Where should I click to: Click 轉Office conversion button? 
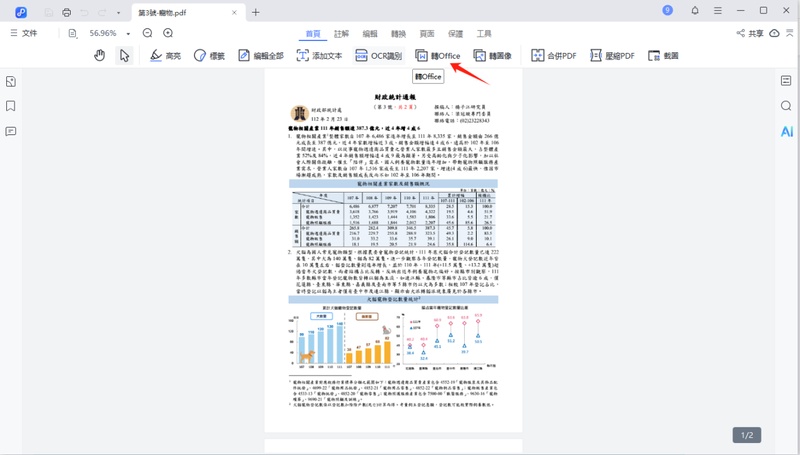click(x=438, y=55)
